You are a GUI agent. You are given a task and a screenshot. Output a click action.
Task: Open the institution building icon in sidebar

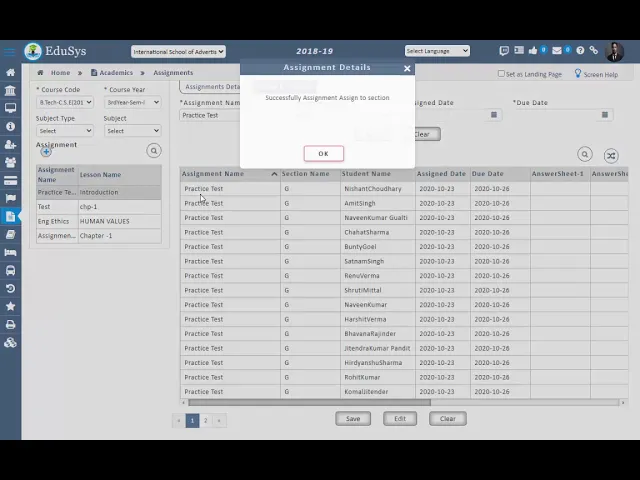10,90
